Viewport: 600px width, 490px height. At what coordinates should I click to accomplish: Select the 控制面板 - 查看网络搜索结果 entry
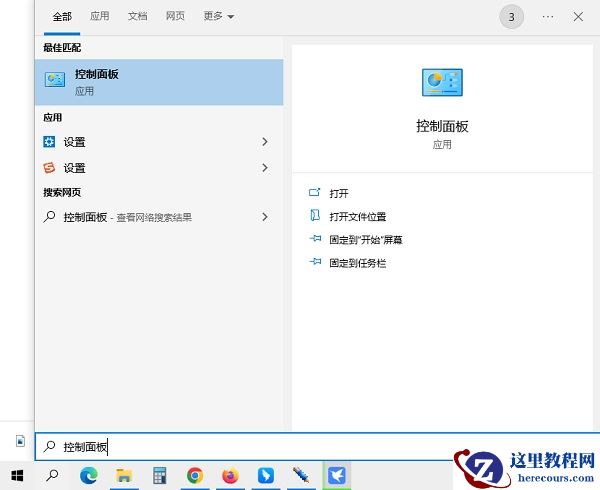point(159,217)
